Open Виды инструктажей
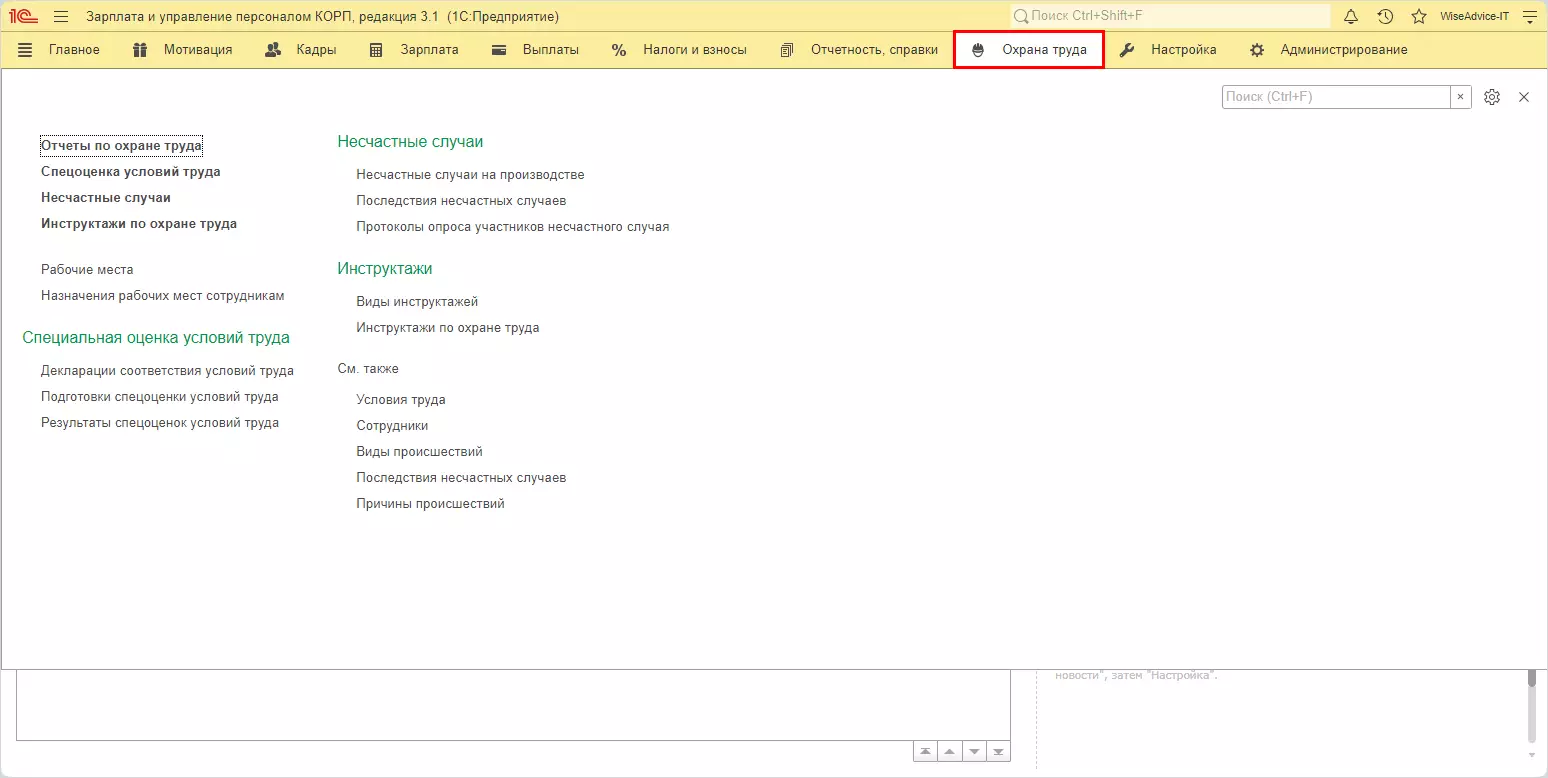This screenshot has height=778, width=1548. tap(417, 302)
